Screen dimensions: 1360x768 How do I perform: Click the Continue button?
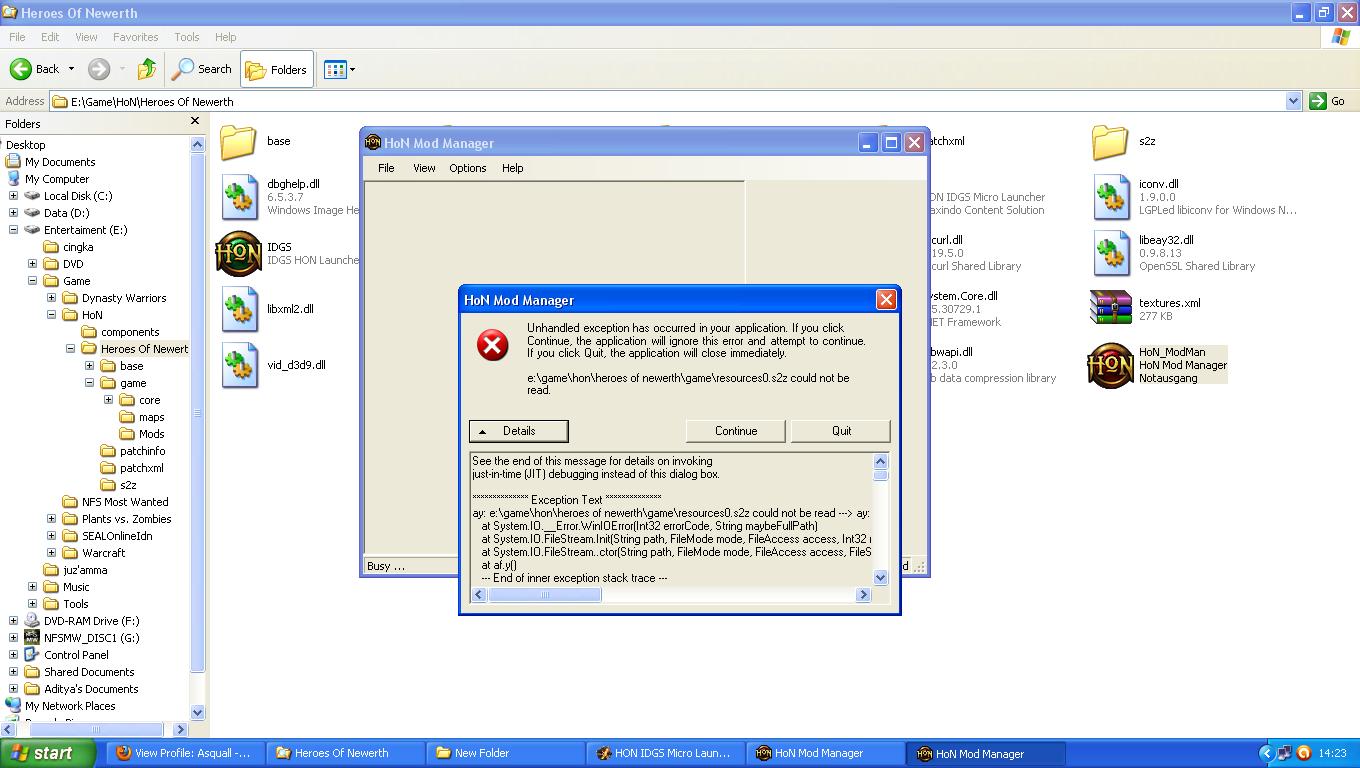pos(736,431)
